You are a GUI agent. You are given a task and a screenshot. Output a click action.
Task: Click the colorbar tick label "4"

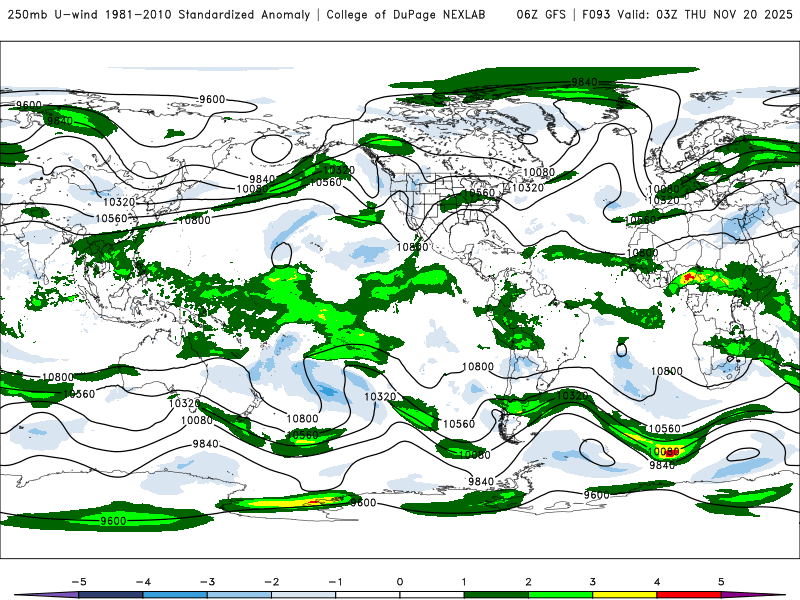pyautogui.click(x=657, y=582)
